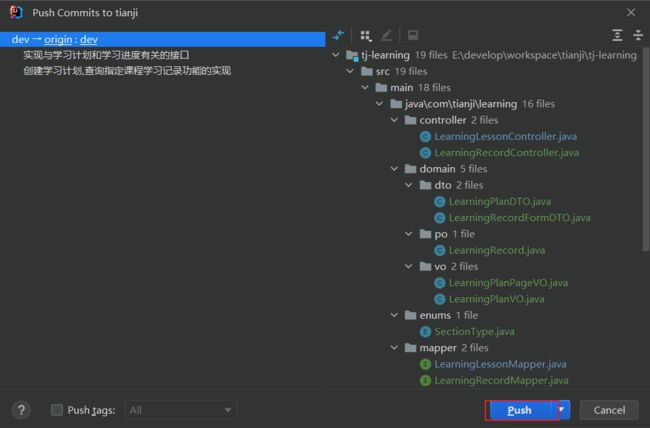Collapse the enums folder node
This screenshot has height=428, width=650.
click(394, 315)
